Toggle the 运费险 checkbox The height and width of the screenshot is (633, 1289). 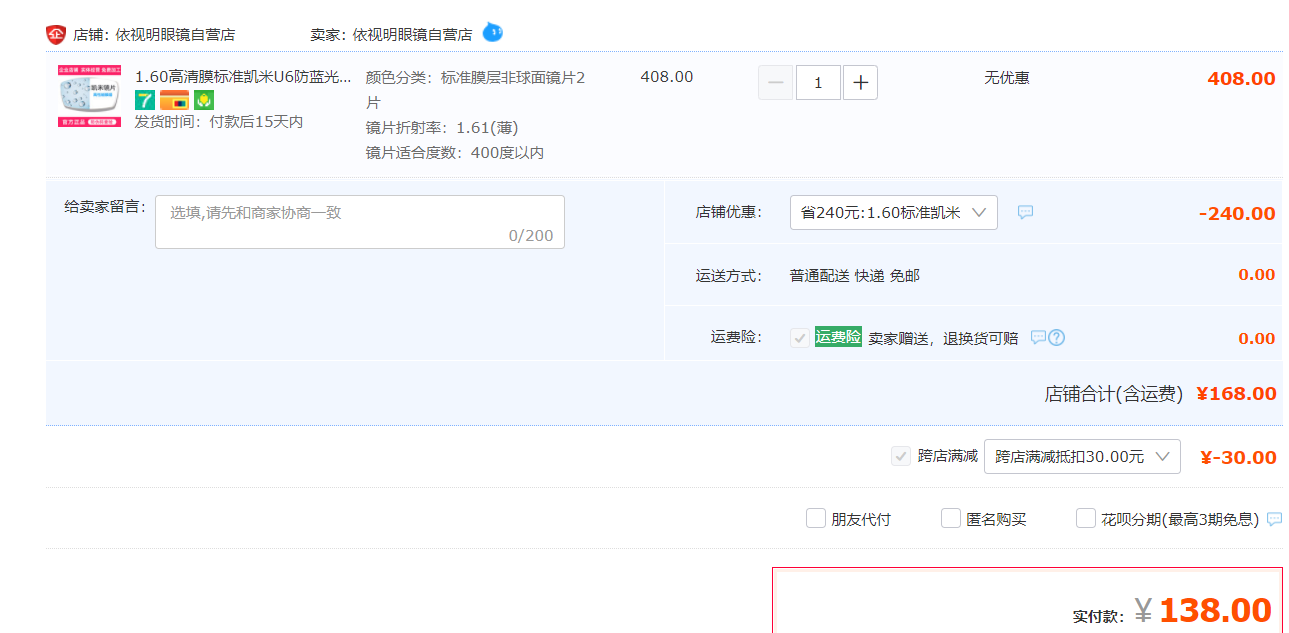point(800,338)
